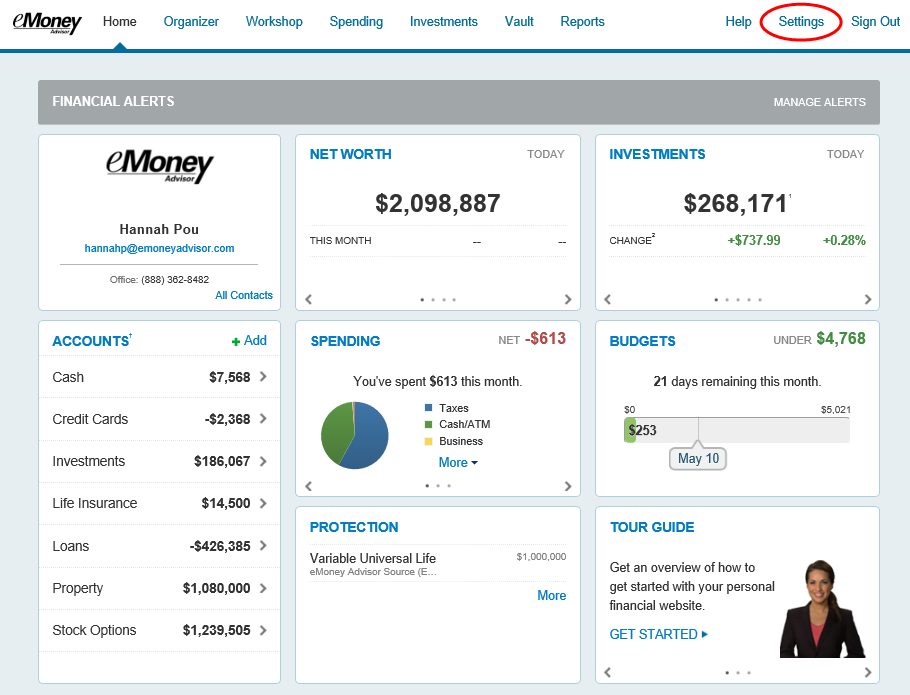This screenshot has height=695, width=910.
Task: Click the plus icon beside Add in Accounts
Action: tap(236, 342)
